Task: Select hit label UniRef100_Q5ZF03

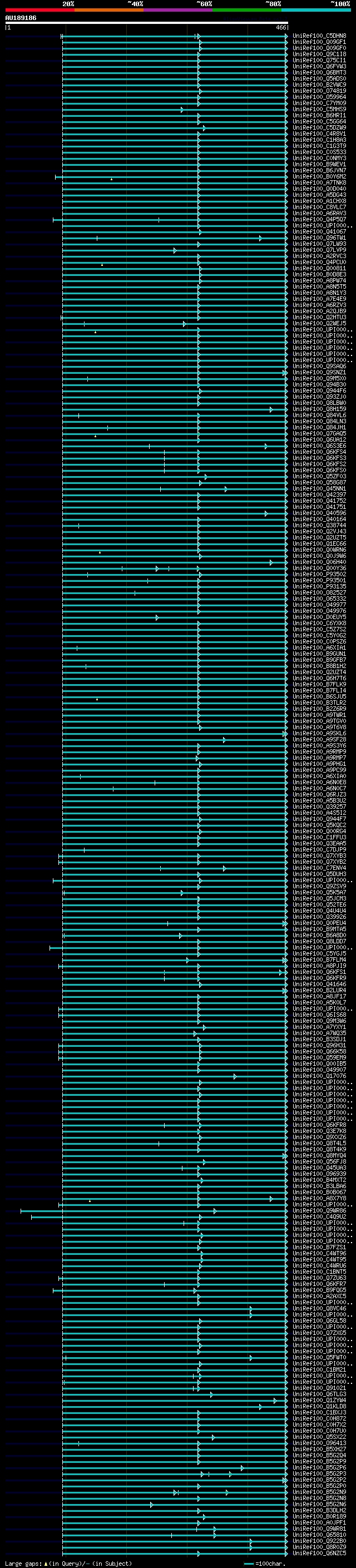Action: pos(319,477)
